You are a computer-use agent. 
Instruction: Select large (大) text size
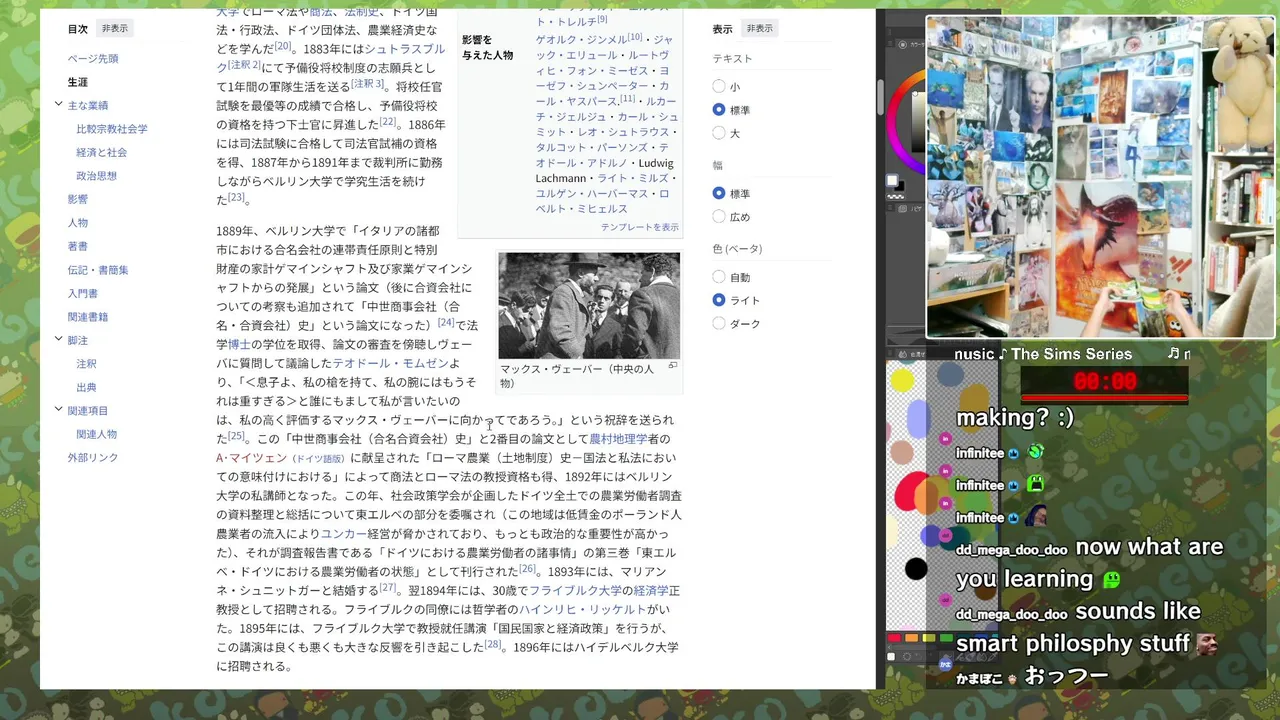point(719,133)
